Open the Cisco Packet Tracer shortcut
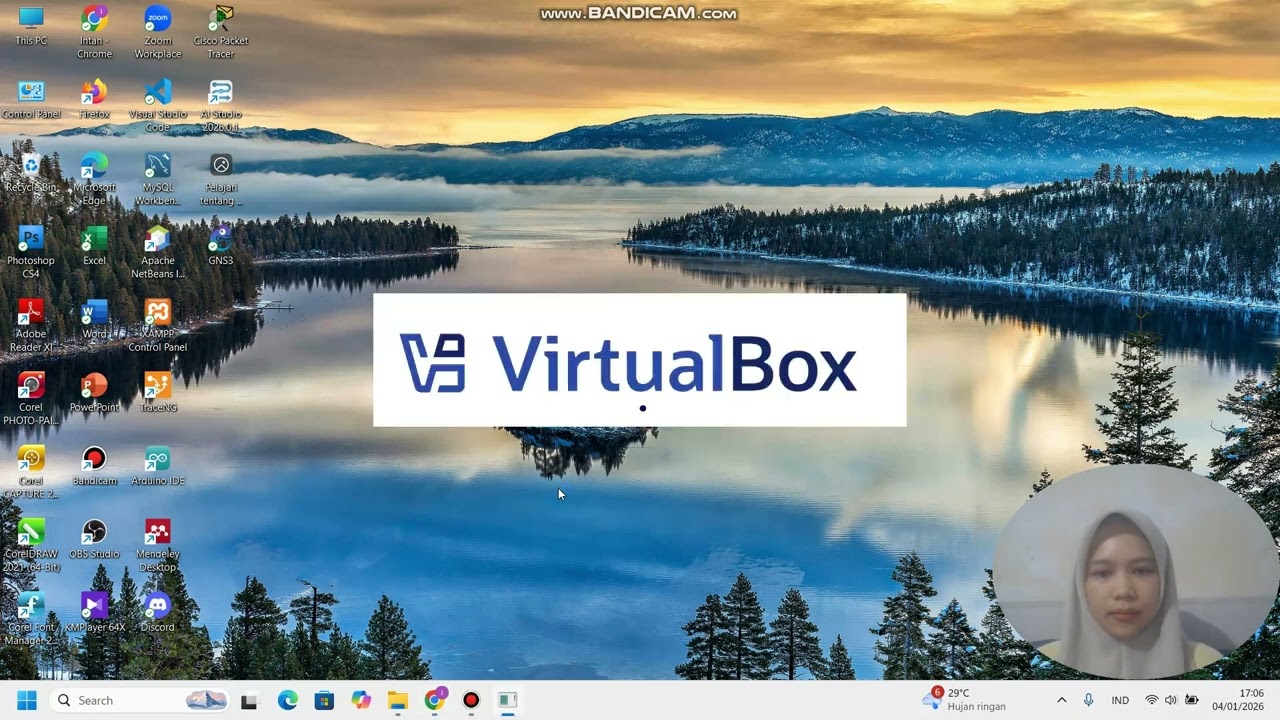This screenshot has width=1280, height=720. [221, 33]
